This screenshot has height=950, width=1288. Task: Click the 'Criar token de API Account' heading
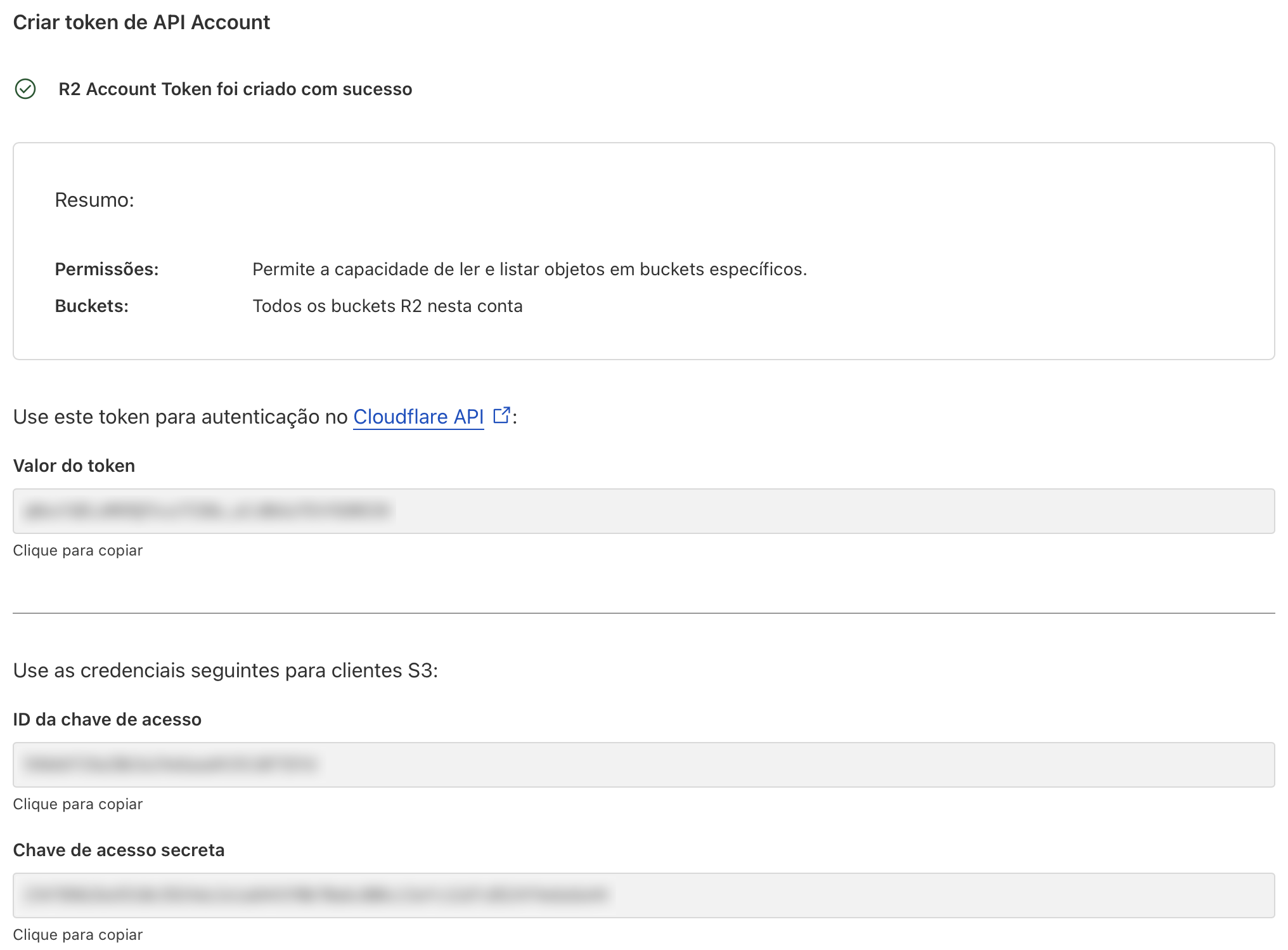pos(141,22)
